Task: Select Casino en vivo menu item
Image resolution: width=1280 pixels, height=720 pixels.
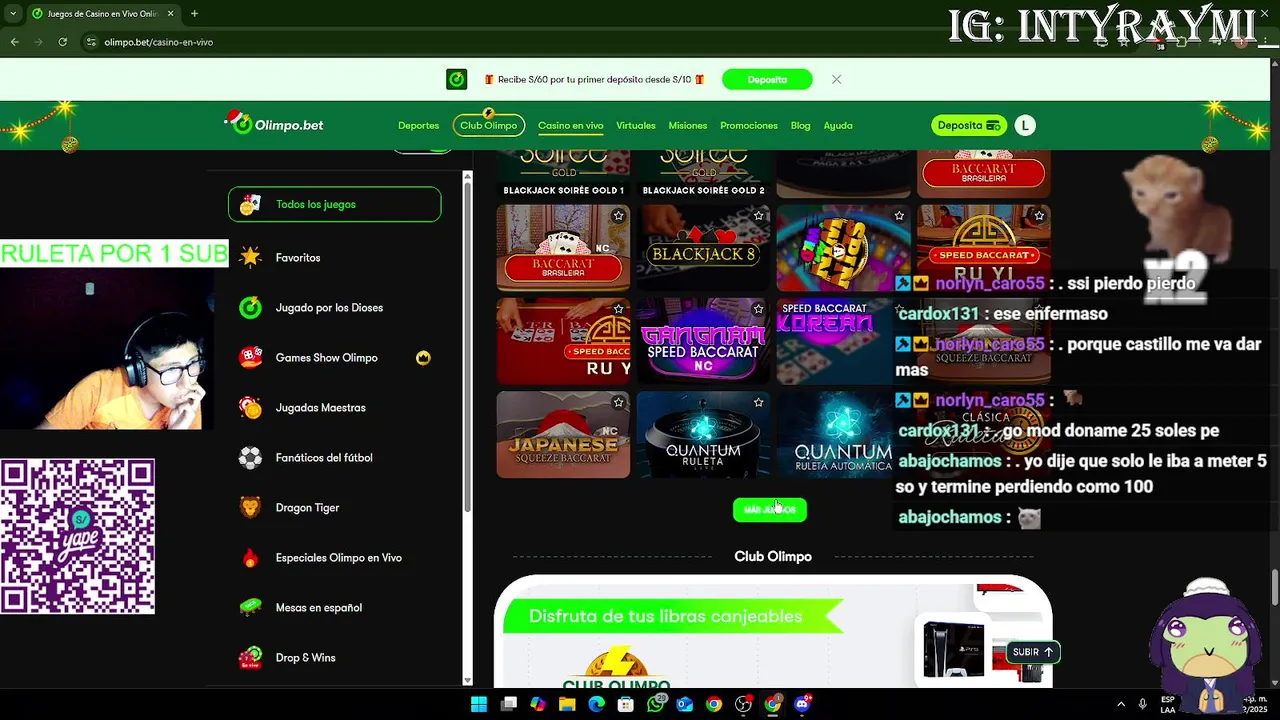Action: pyautogui.click(x=570, y=125)
